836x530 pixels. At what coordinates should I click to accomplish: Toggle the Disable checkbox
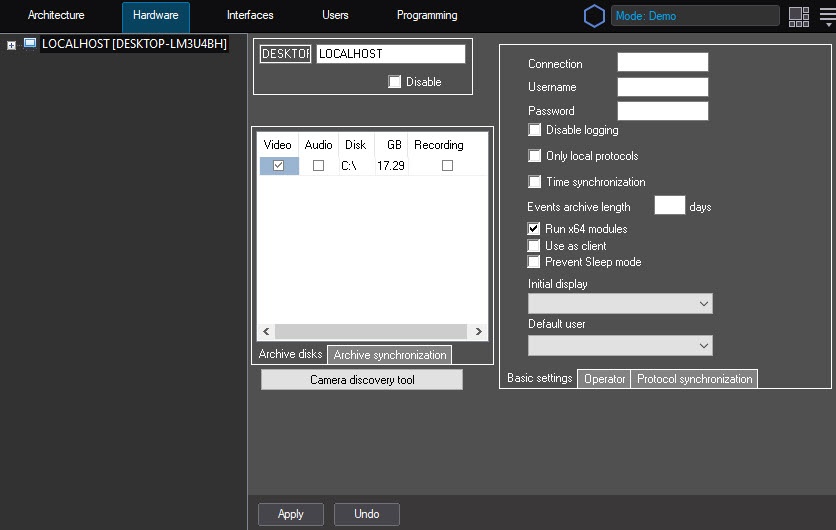tap(395, 82)
